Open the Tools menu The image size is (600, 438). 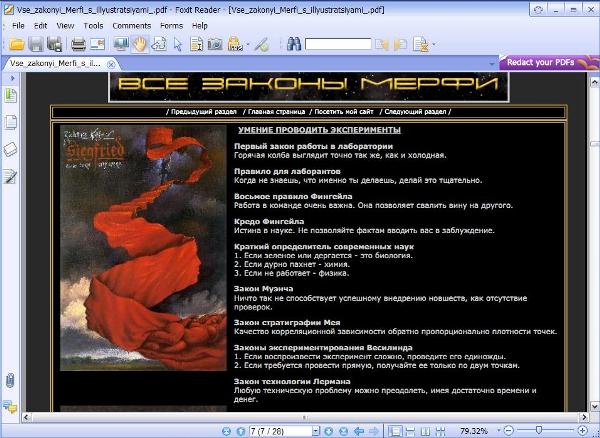click(93, 26)
